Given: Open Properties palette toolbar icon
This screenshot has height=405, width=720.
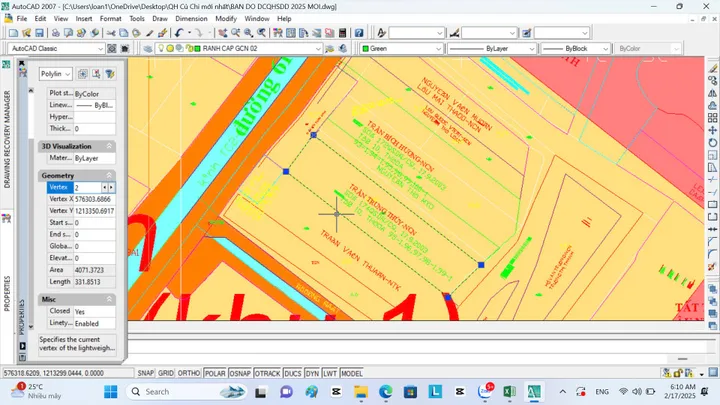Looking at the screenshot, I should (278, 33).
